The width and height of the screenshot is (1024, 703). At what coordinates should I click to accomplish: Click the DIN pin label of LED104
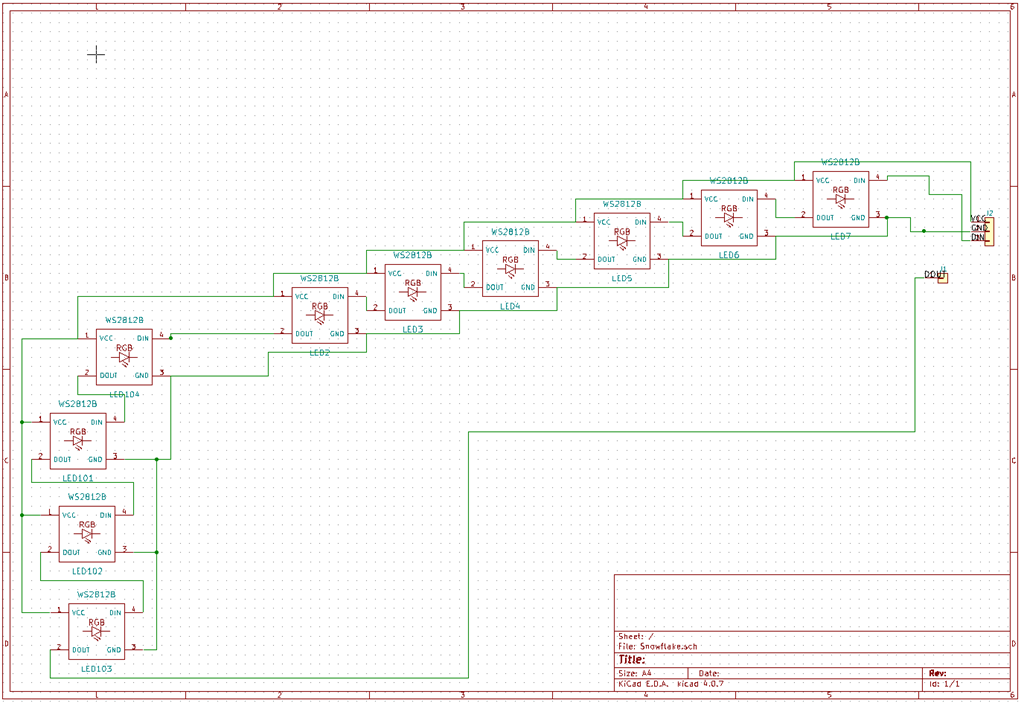(x=142, y=338)
